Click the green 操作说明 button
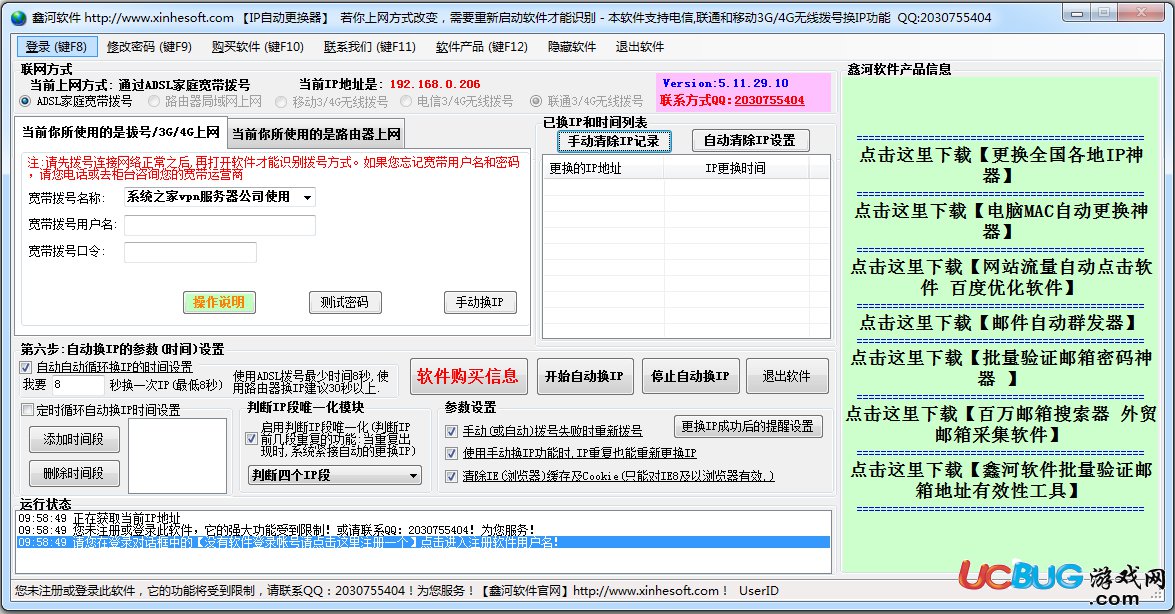 coord(219,302)
